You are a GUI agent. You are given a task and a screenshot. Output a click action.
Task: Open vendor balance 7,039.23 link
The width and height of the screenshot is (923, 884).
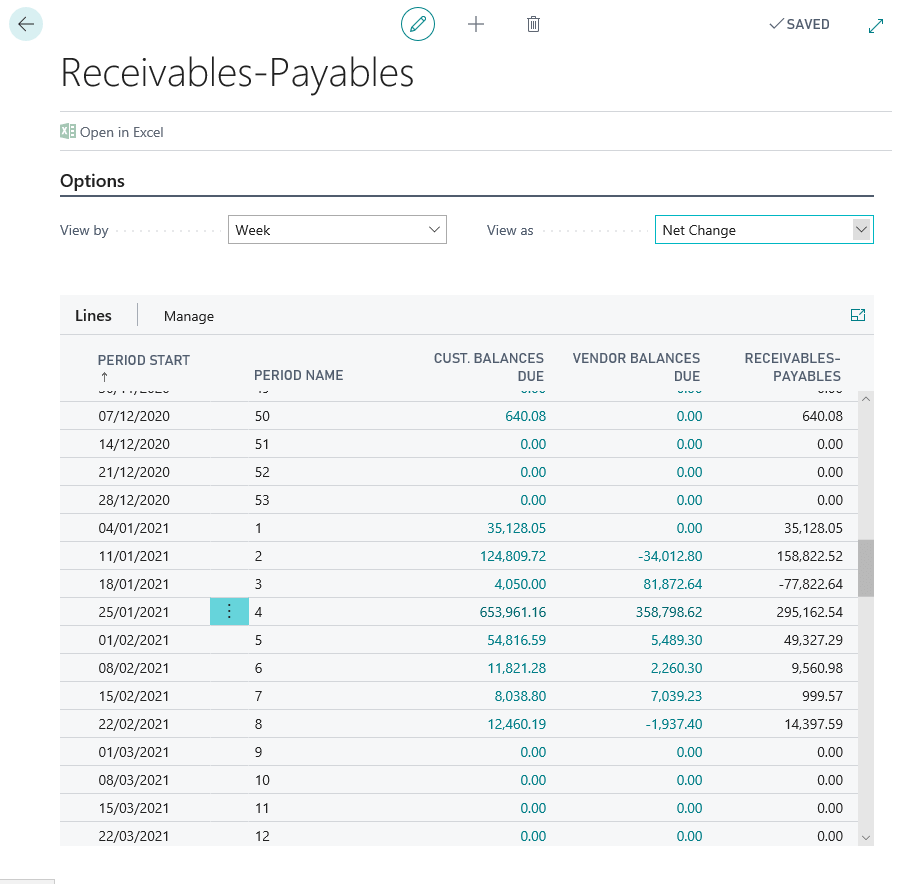tap(676, 696)
